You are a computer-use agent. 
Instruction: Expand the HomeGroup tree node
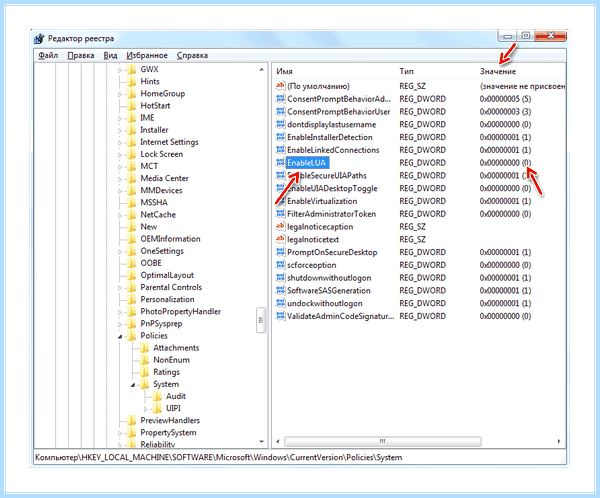click(x=120, y=94)
